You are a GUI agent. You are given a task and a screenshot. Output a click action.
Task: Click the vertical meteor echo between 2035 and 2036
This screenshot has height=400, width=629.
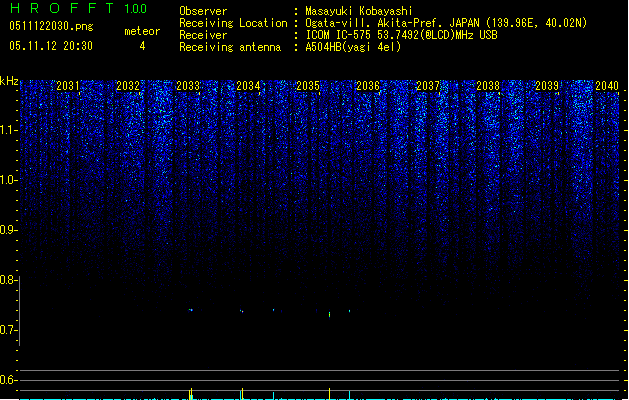click(330, 314)
